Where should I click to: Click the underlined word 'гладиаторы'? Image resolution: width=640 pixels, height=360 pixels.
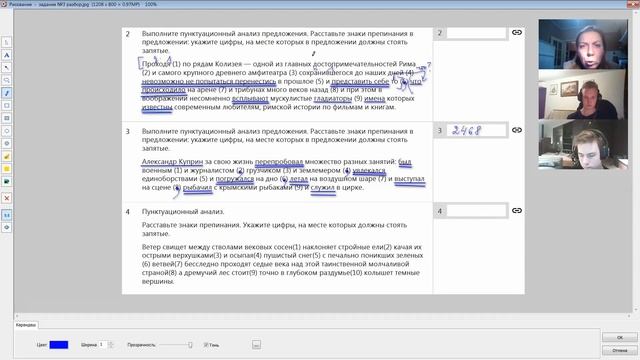pos(333,98)
